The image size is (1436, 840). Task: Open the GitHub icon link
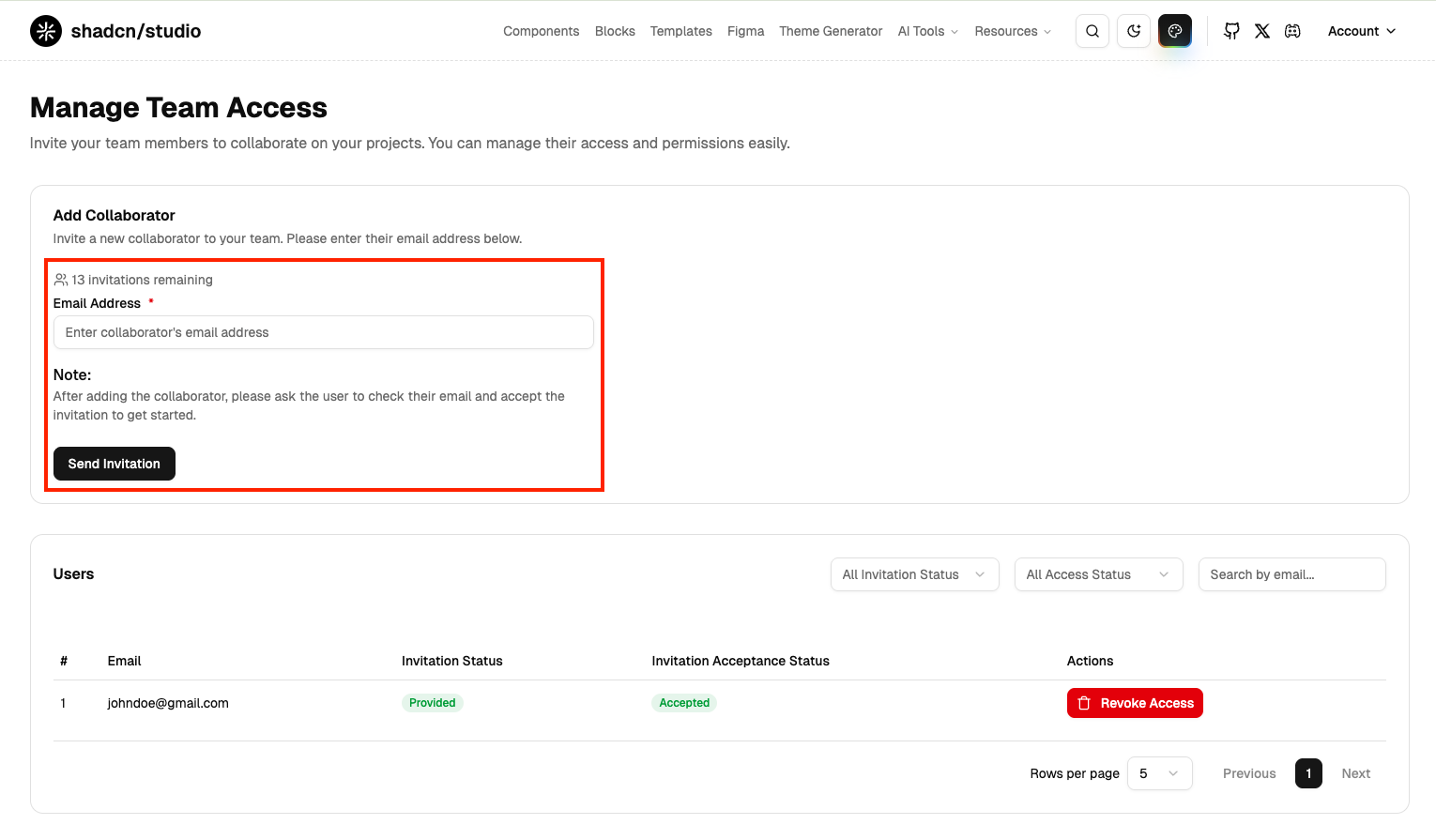point(1231,31)
